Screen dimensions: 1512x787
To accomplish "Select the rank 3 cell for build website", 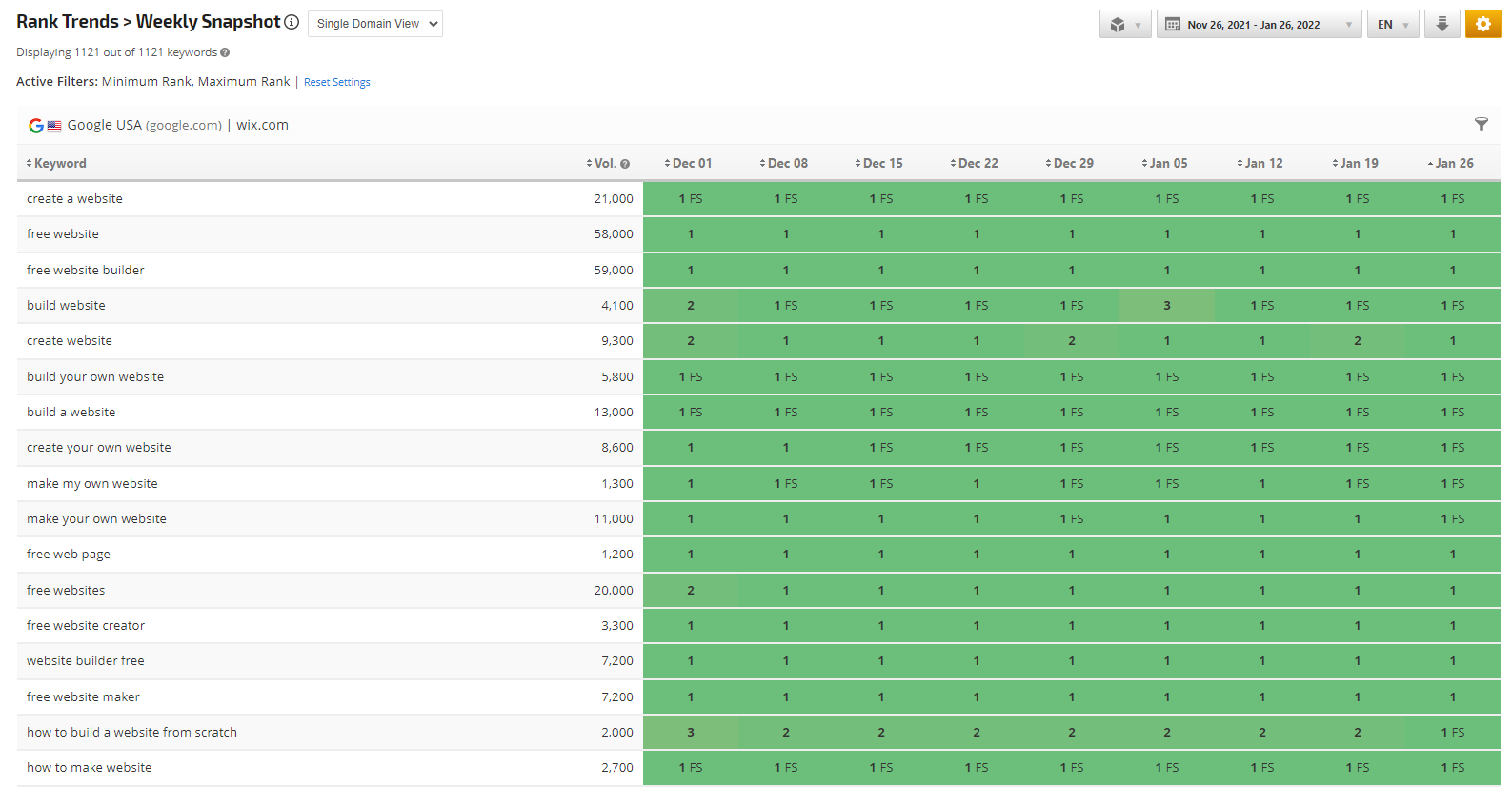I will 1166,306.
